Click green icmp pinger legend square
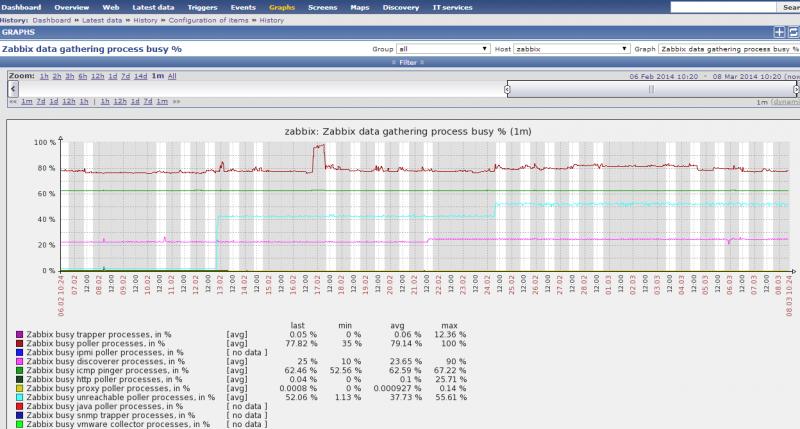800x429 pixels. click(20, 370)
